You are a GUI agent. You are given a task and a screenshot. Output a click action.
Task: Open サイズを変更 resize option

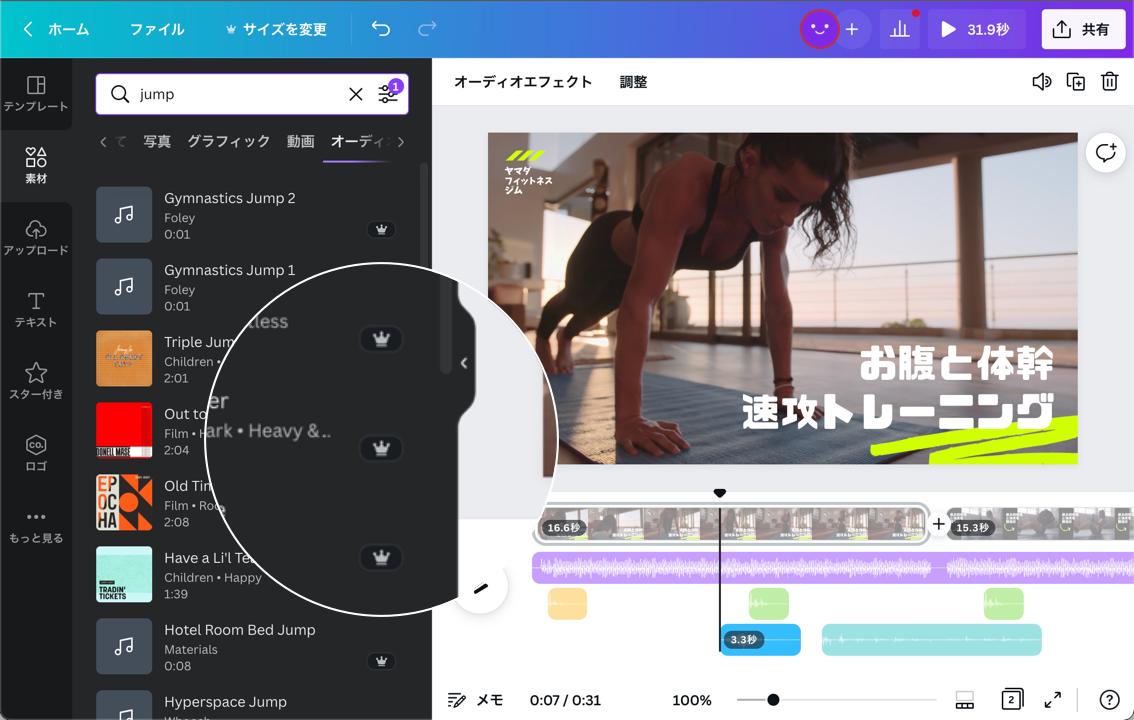pos(276,29)
